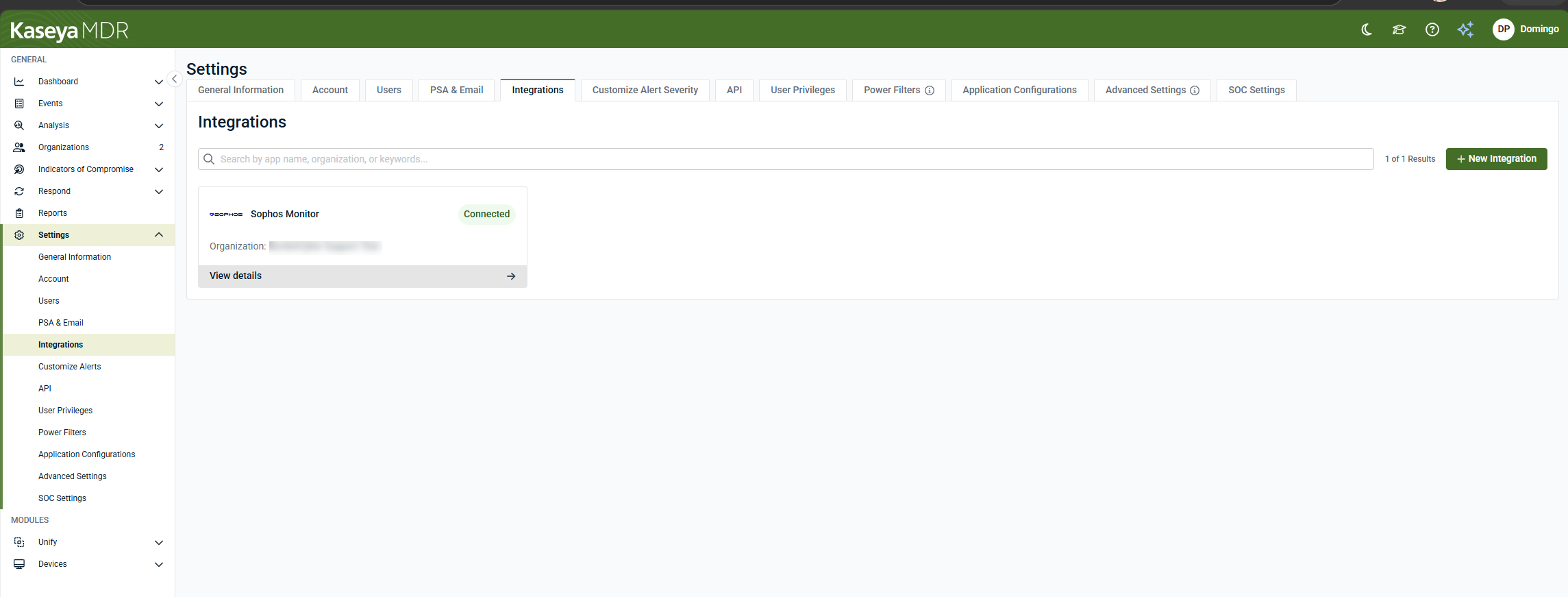This screenshot has width=1568, height=597.
Task: Open the help question mark icon
Action: [x=1432, y=29]
